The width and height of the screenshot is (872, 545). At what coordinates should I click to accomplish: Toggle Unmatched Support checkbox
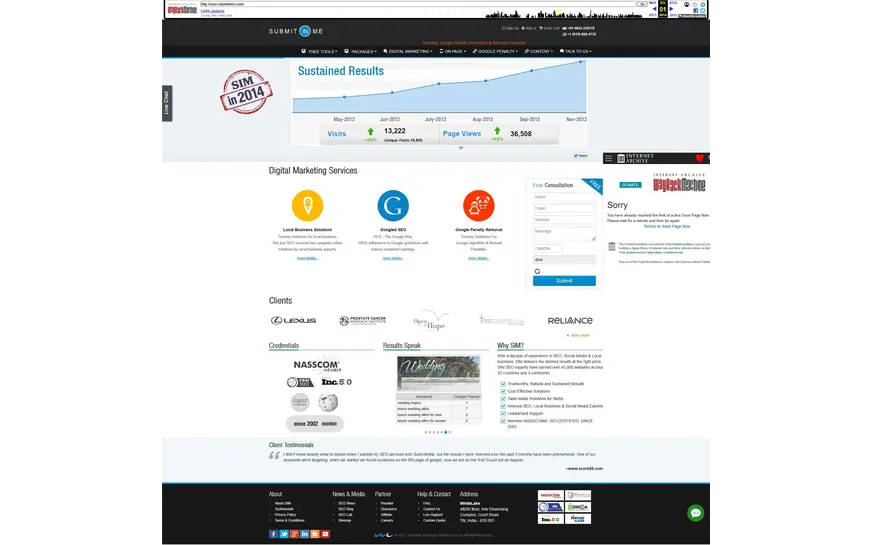pyautogui.click(x=503, y=413)
